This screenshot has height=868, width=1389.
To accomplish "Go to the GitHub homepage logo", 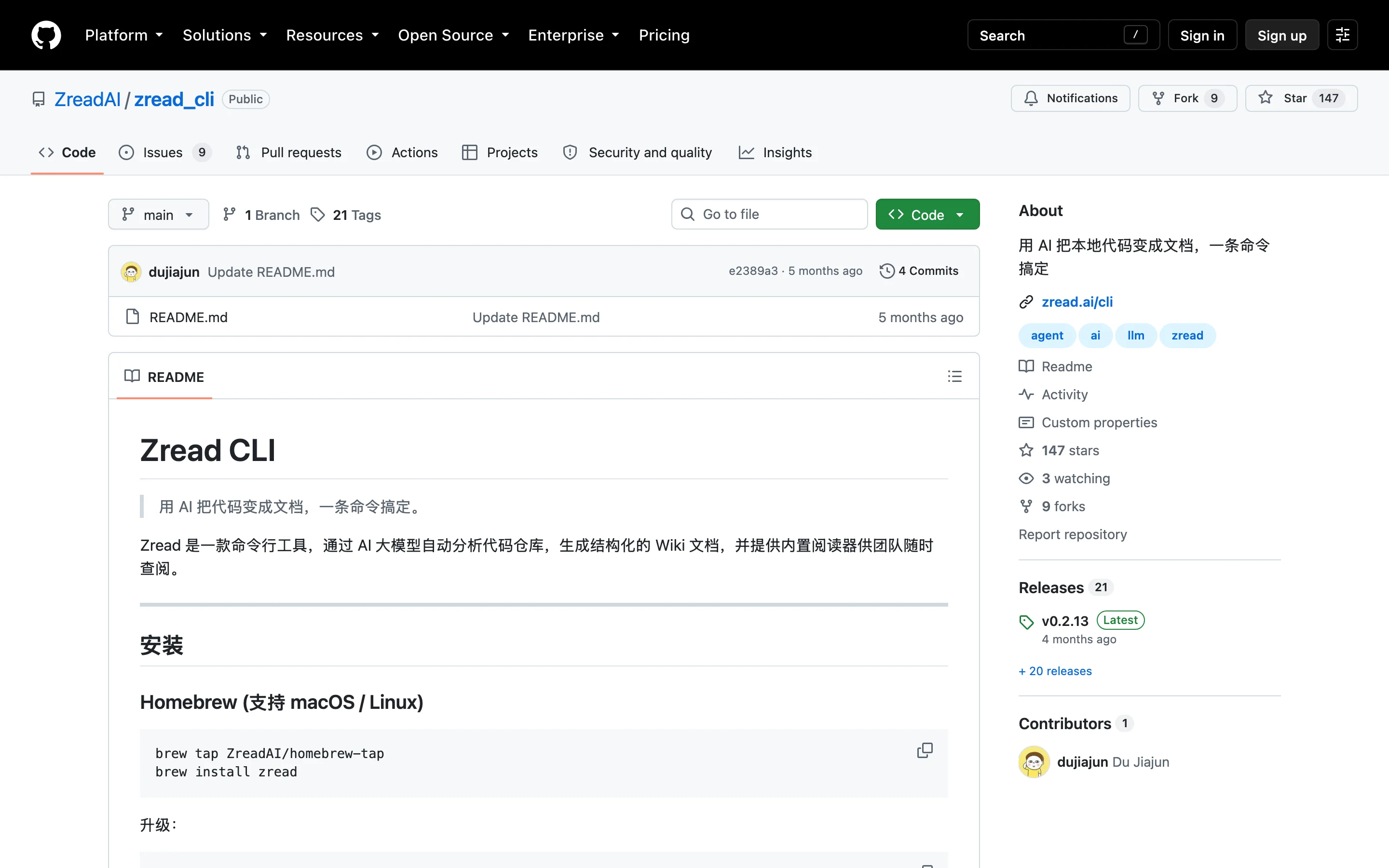I will [x=46, y=35].
